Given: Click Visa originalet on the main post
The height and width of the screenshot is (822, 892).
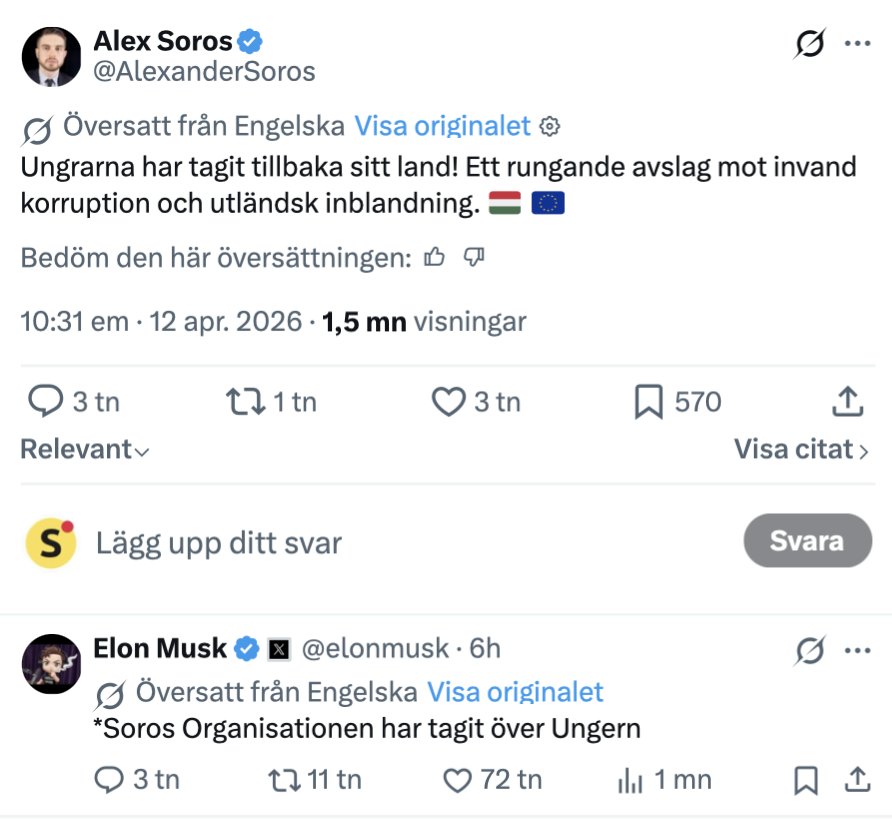Looking at the screenshot, I should 442,126.
